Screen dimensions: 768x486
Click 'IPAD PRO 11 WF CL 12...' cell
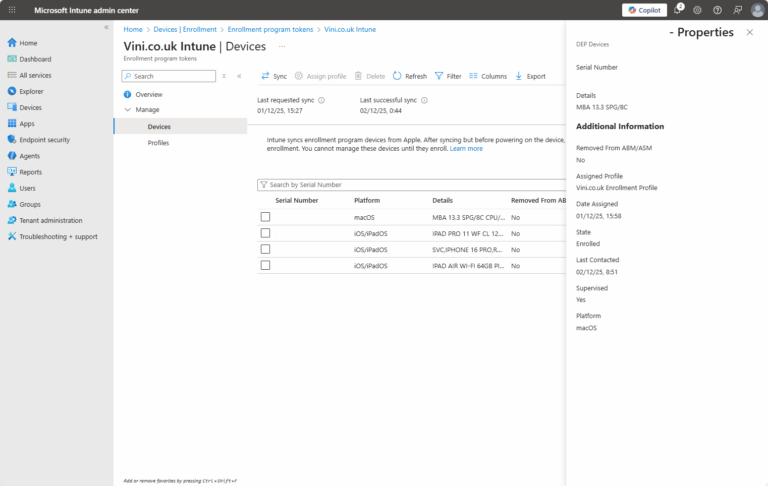pyautogui.click(x=467, y=233)
